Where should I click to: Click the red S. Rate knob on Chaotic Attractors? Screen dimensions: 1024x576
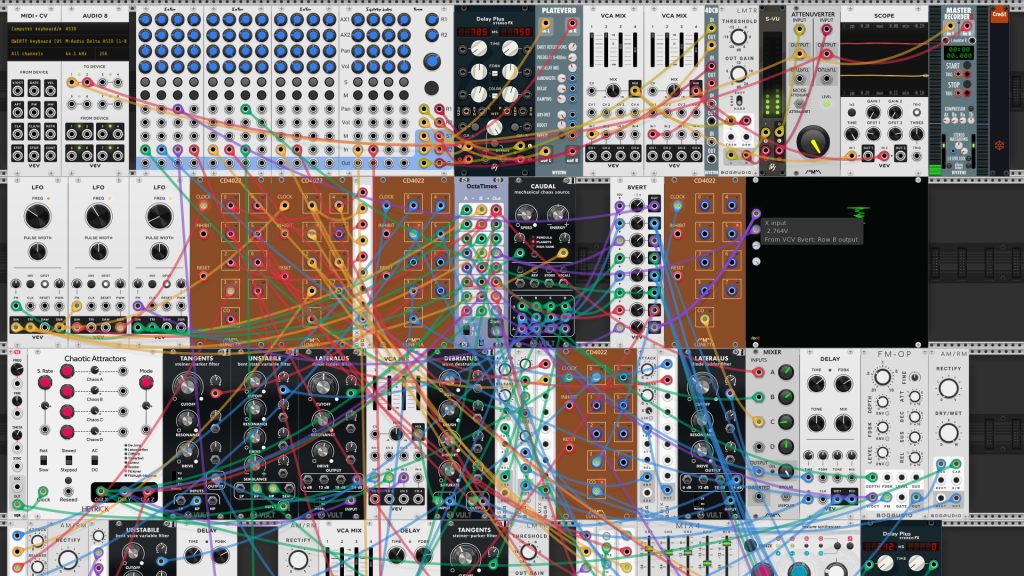(44, 383)
